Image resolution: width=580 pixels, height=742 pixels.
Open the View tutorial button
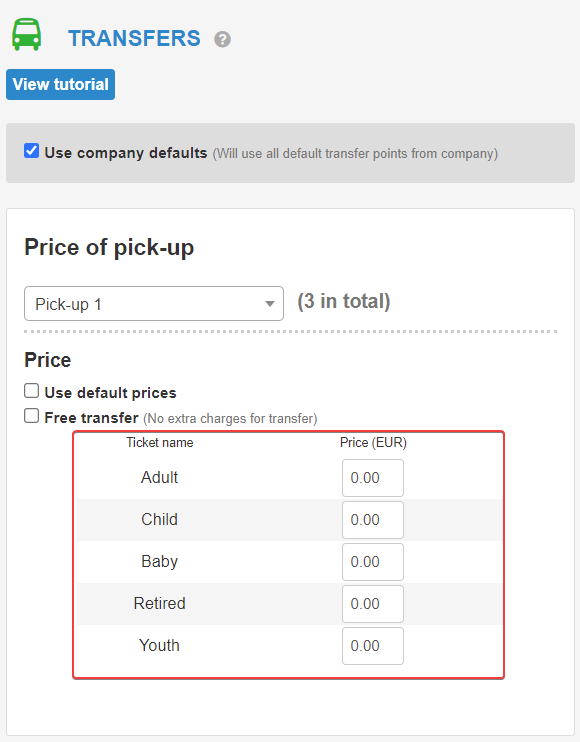[x=61, y=84]
